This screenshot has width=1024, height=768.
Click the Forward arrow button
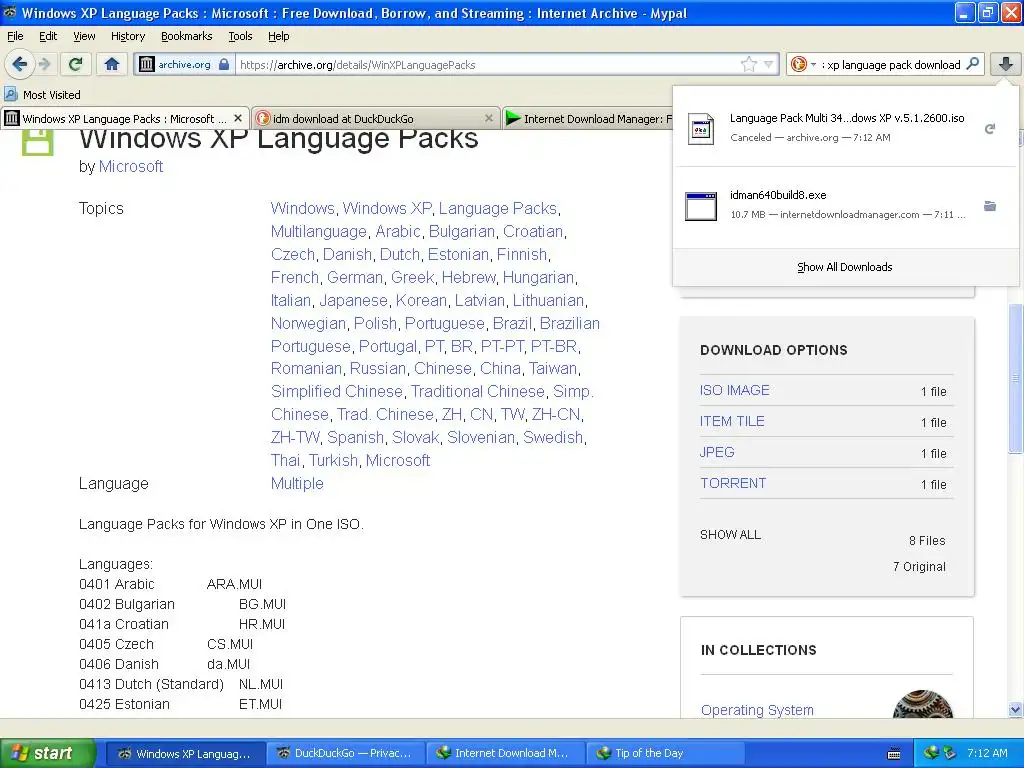(x=44, y=64)
